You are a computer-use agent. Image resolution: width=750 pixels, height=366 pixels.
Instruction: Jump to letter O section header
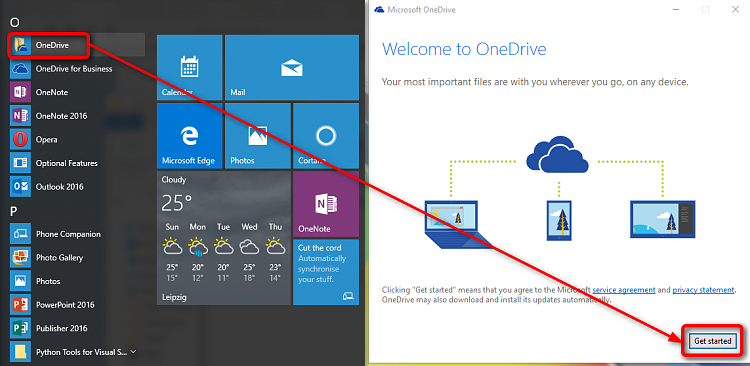(14, 22)
